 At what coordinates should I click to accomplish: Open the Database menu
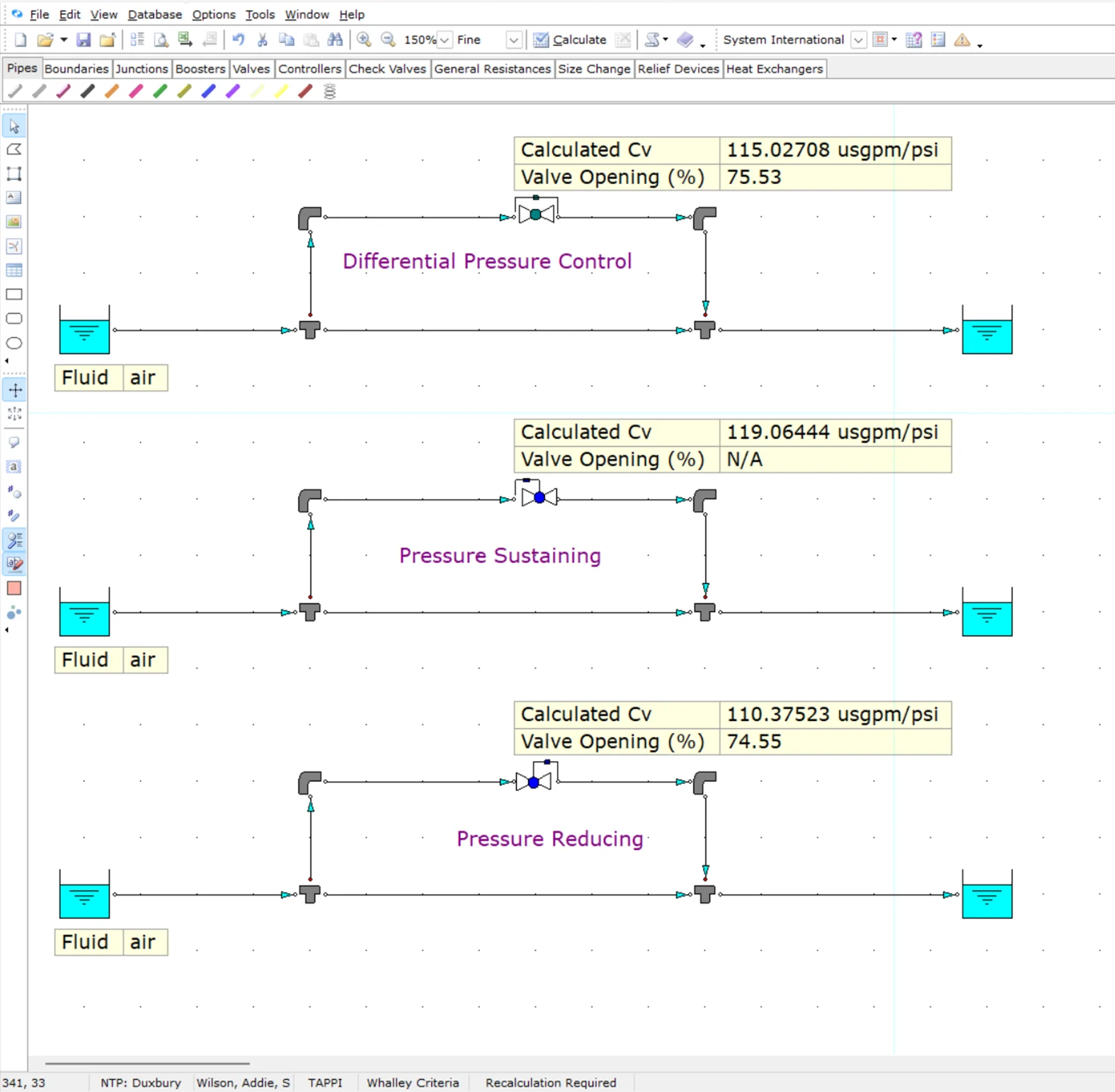coord(154,14)
